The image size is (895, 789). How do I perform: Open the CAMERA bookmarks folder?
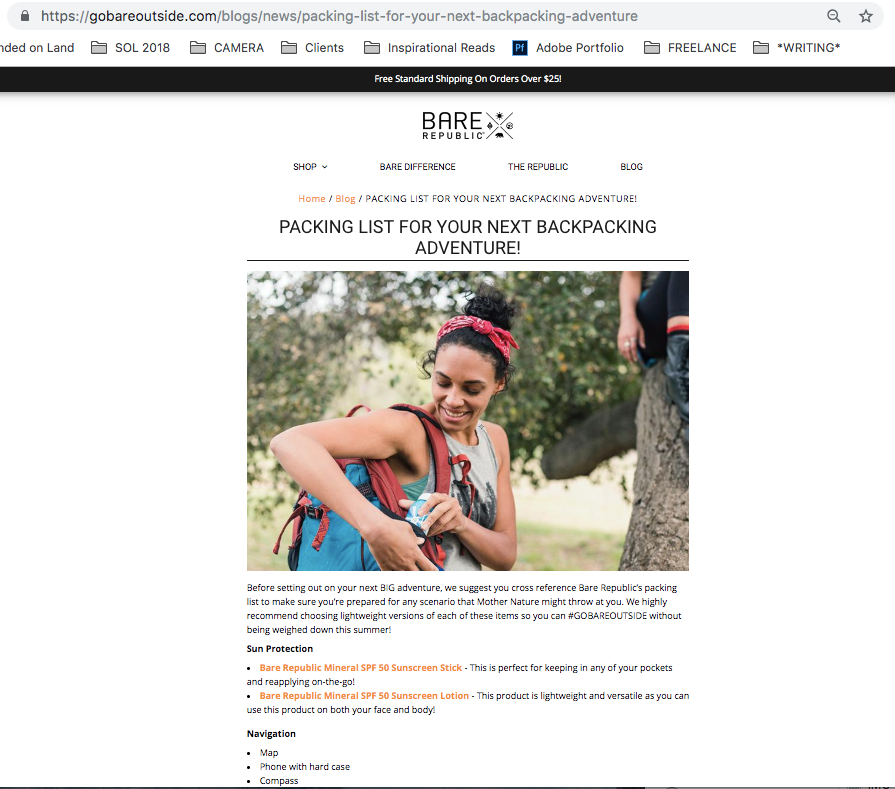[x=227, y=48]
